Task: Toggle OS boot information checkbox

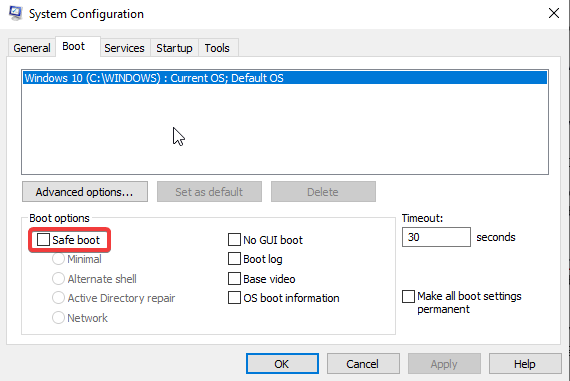Action: coord(234,298)
